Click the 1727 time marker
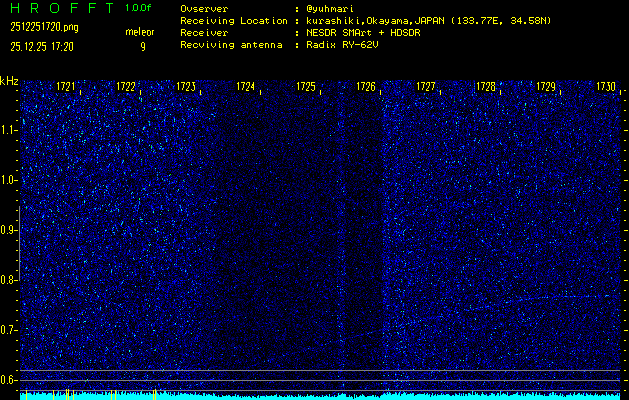 [x=426, y=87]
